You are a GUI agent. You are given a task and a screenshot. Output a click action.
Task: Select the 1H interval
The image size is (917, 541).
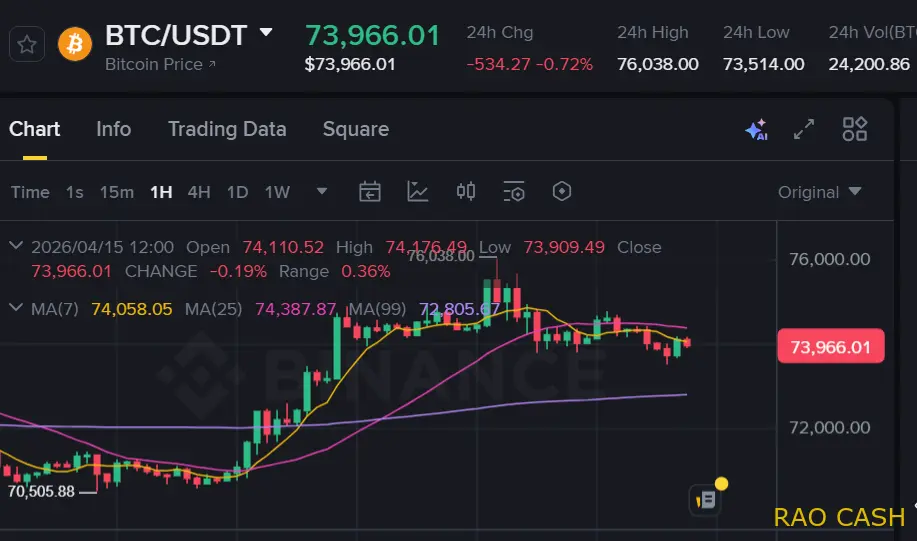pos(161,192)
